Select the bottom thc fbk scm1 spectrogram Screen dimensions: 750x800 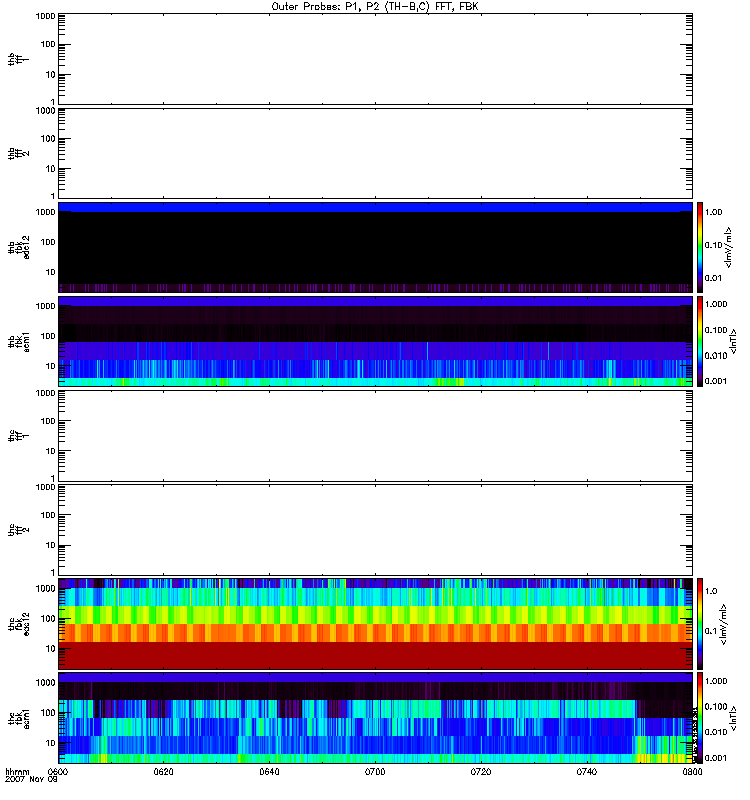375,718
